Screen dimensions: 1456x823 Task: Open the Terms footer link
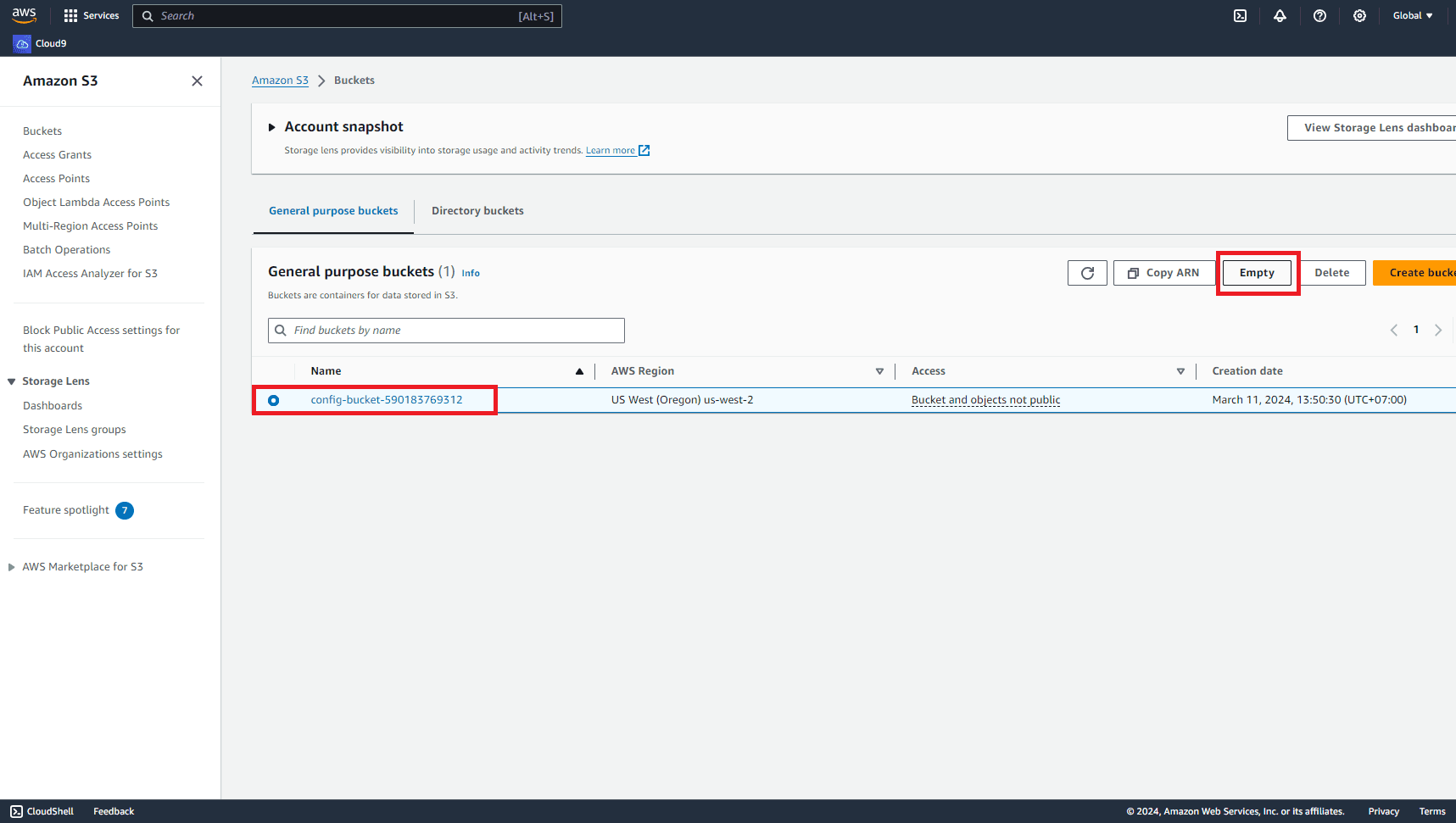pos(1432,811)
